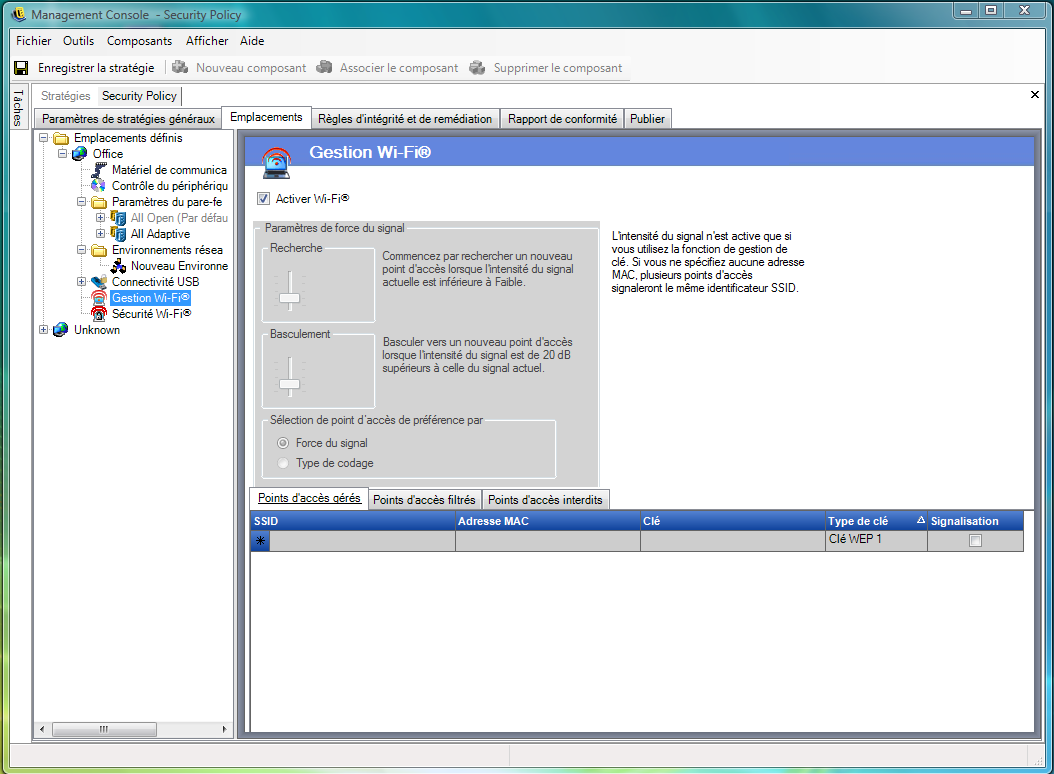Check the Signalisation box in grid row
The height and width of the screenshot is (774, 1054).
(x=975, y=541)
